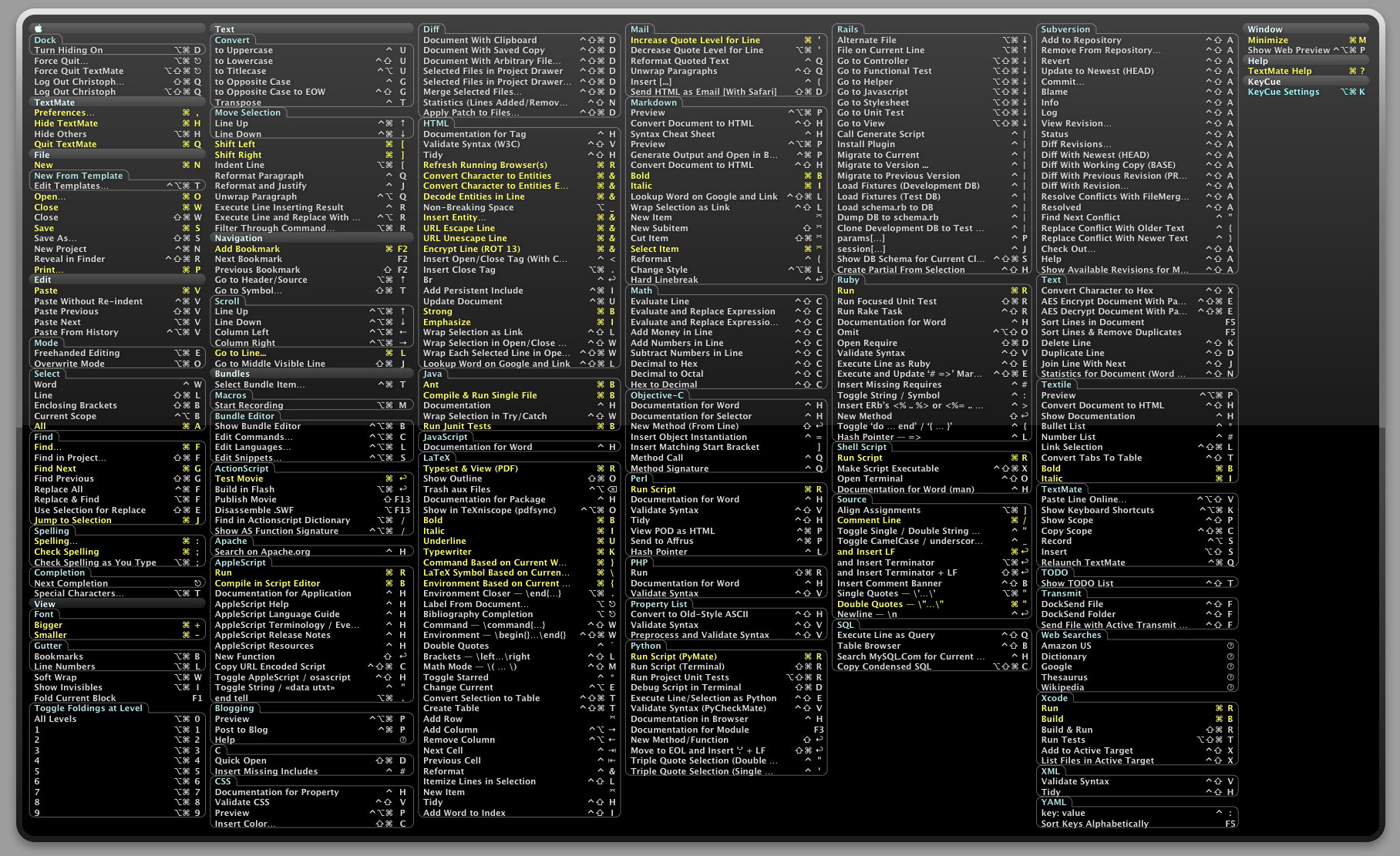1400x856 pixels.
Task: Click the icon beside Wikipedia
Action: (1230, 687)
